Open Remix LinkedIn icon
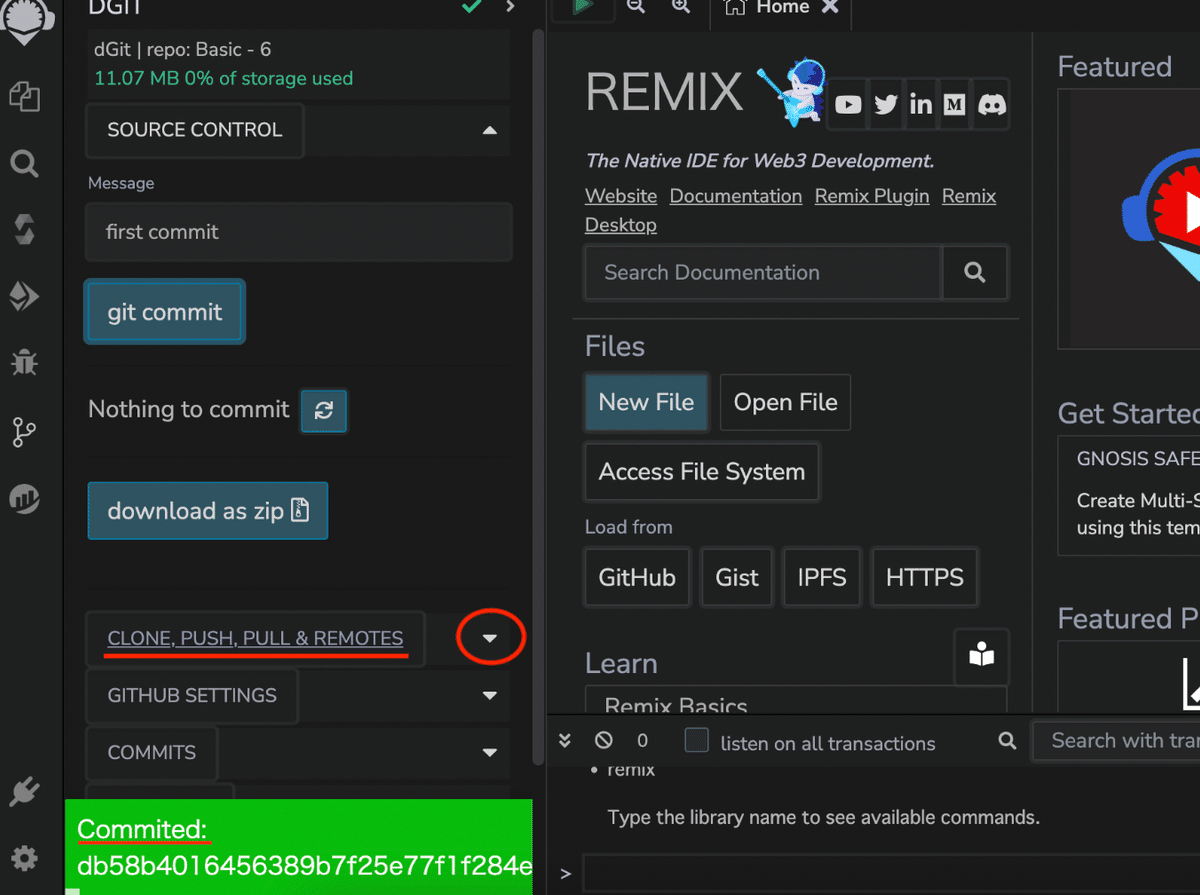The width and height of the screenshot is (1200, 895). point(920,104)
